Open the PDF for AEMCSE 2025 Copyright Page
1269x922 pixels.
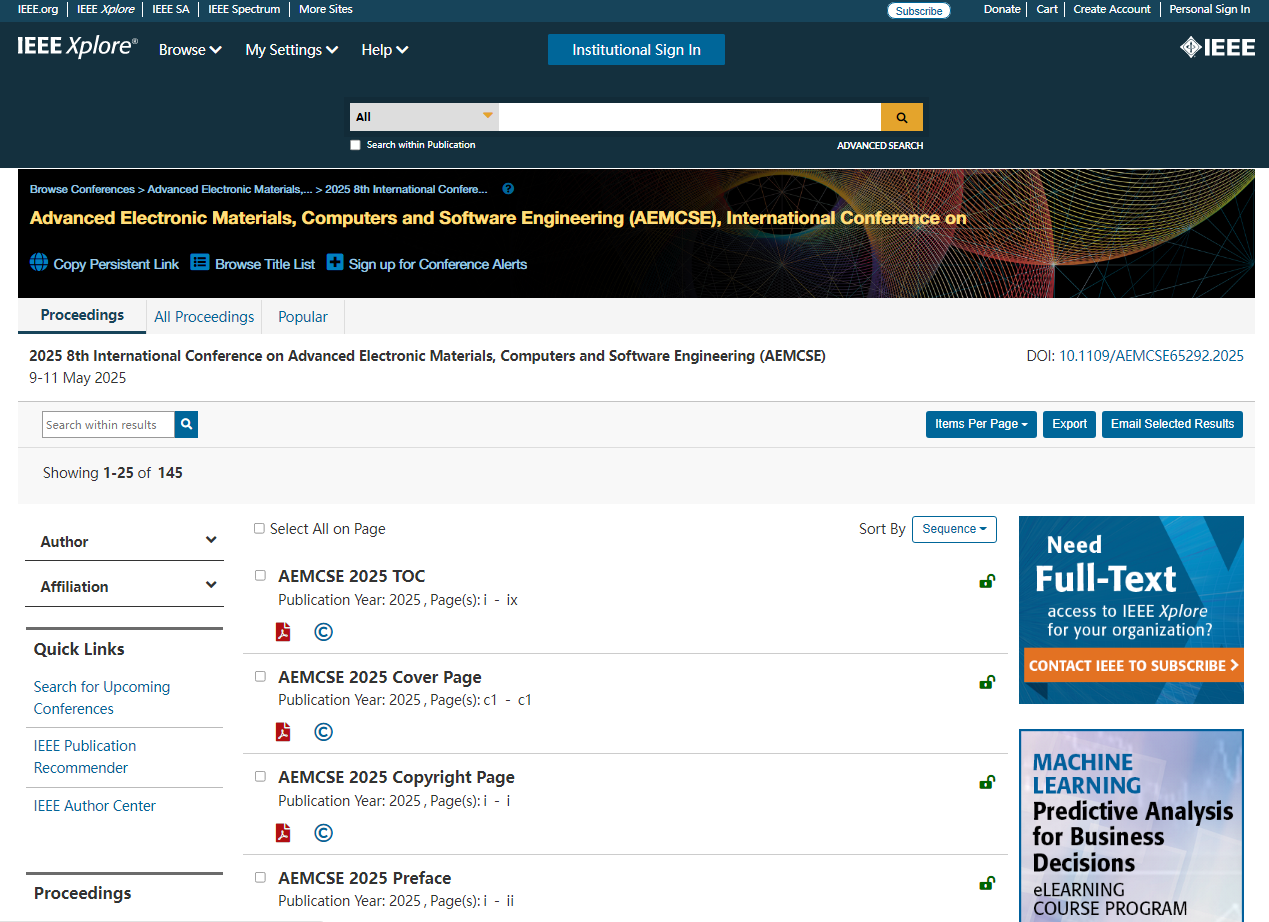click(x=283, y=833)
